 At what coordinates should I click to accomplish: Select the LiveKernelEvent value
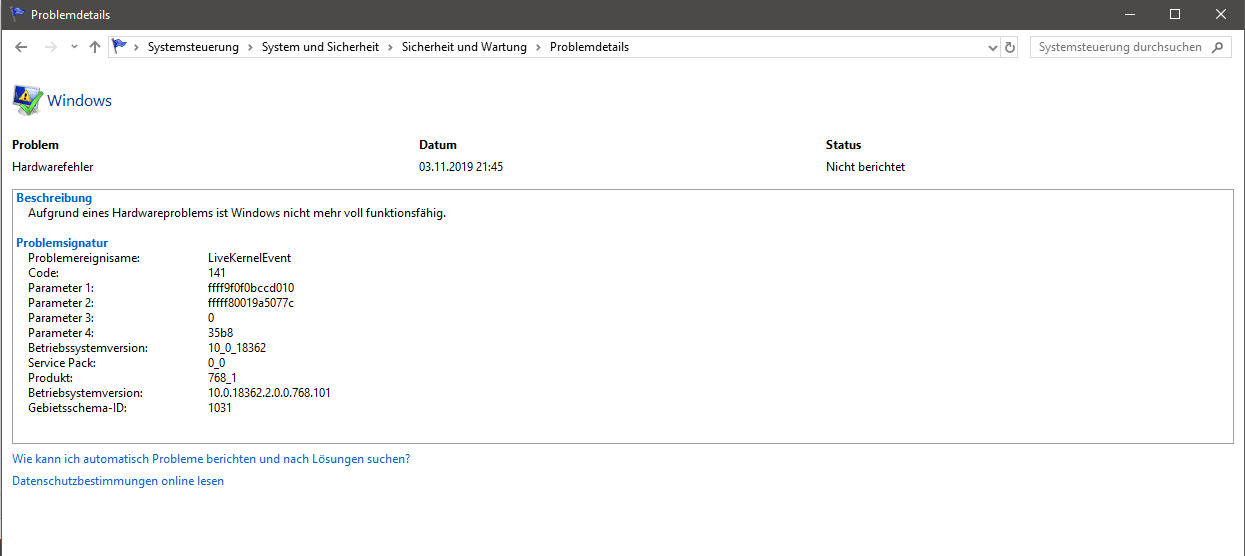coord(249,258)
